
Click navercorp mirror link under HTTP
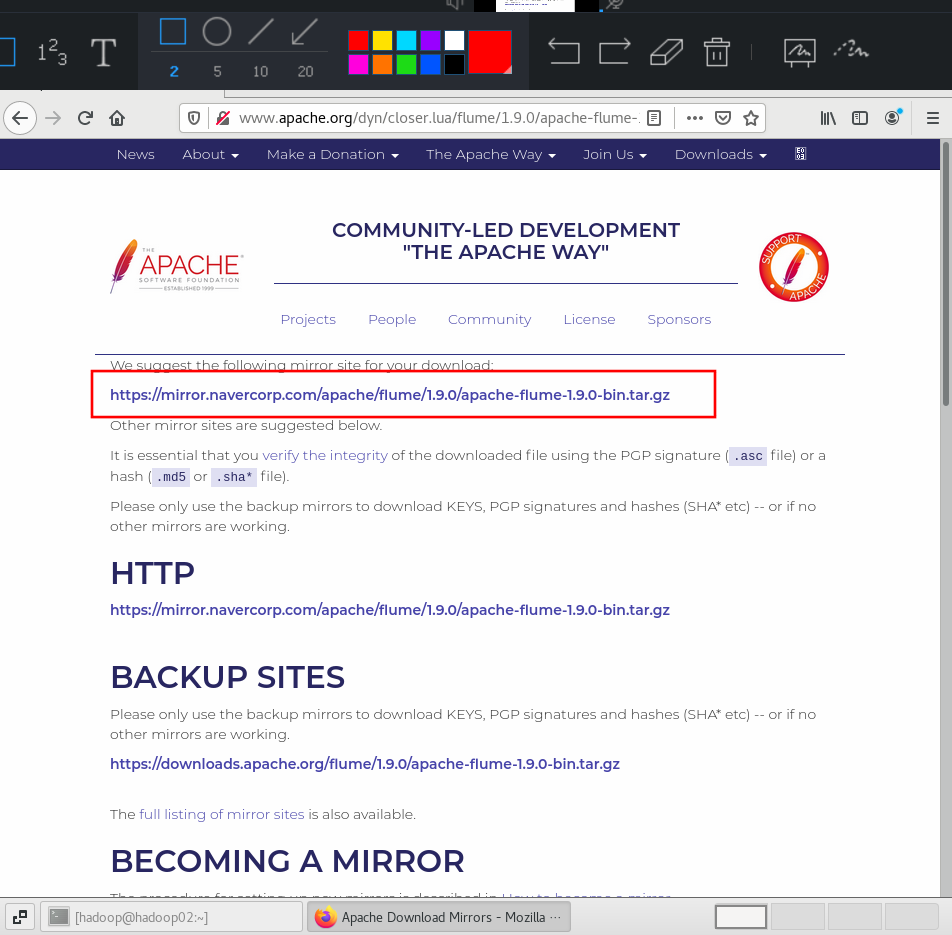[x=390, y=610]
